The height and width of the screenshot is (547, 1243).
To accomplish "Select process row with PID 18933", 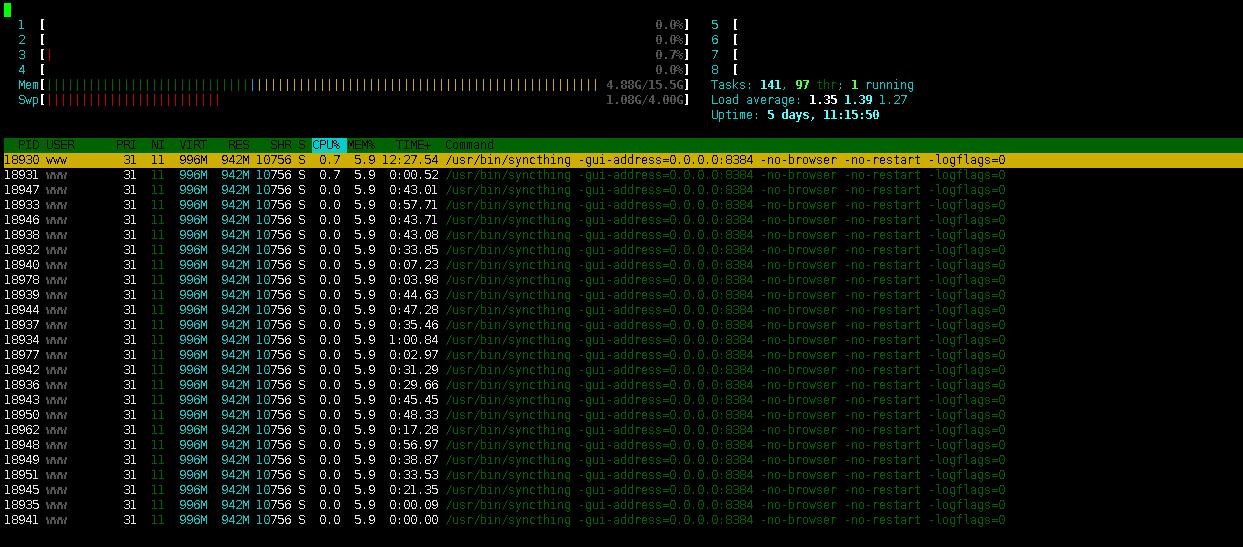I will (x=505, y=205).
